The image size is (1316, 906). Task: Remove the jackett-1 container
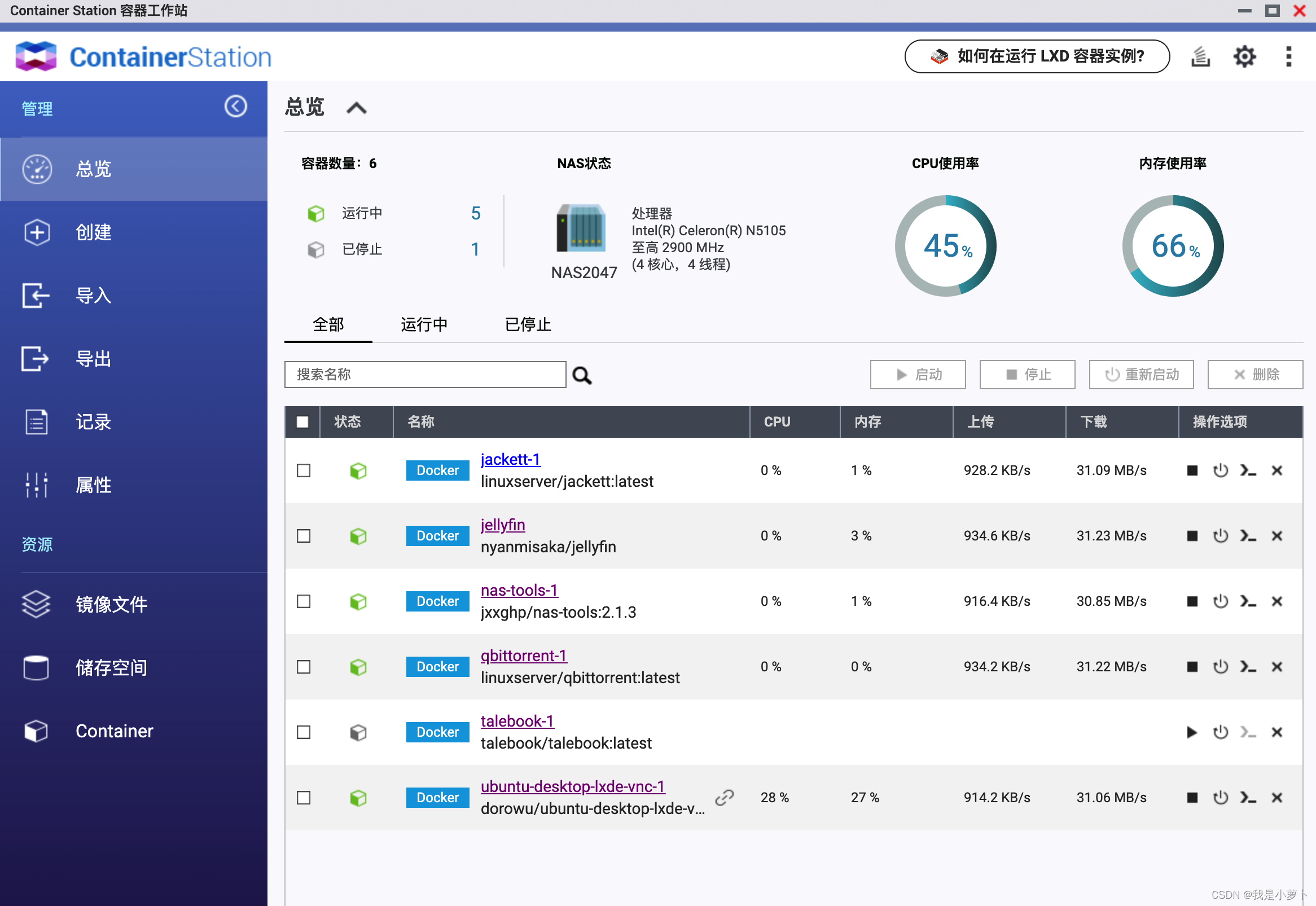[x=1277, y=470]
